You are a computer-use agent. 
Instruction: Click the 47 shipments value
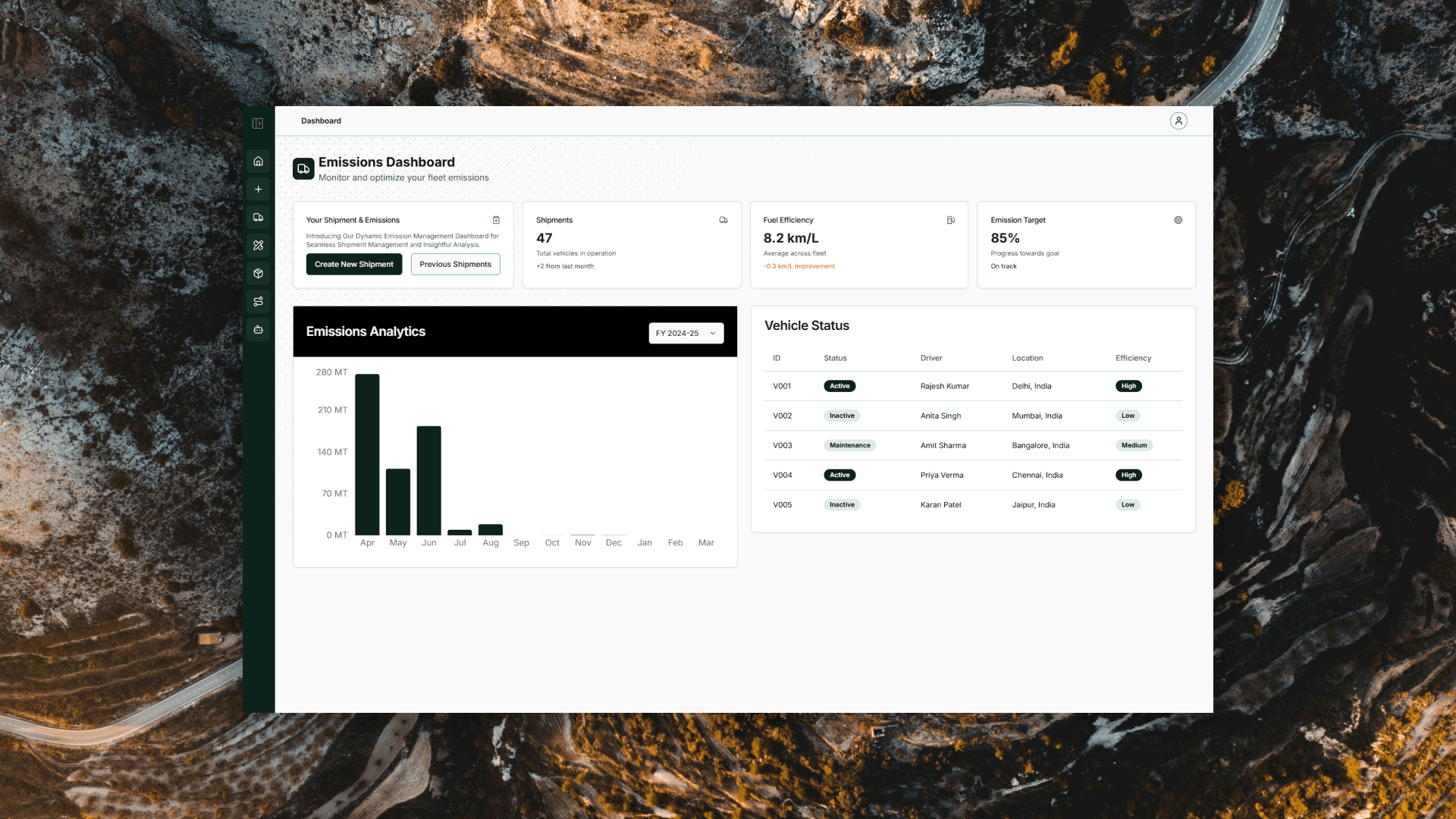[544, 238]
